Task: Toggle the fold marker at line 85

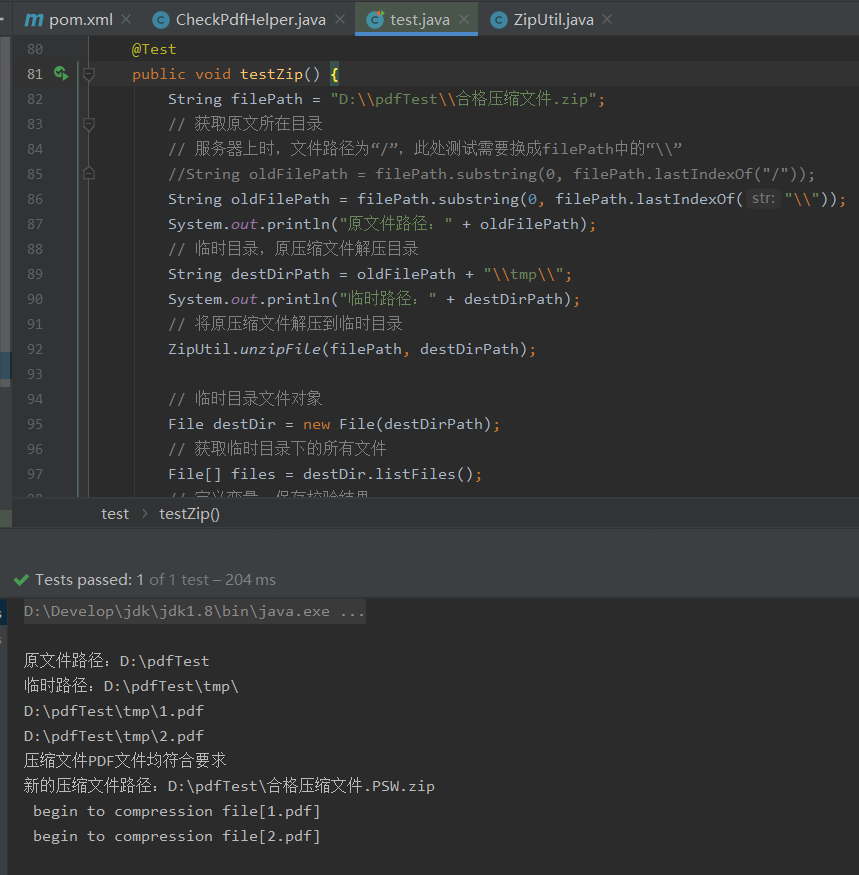Action: pos(88,173)
